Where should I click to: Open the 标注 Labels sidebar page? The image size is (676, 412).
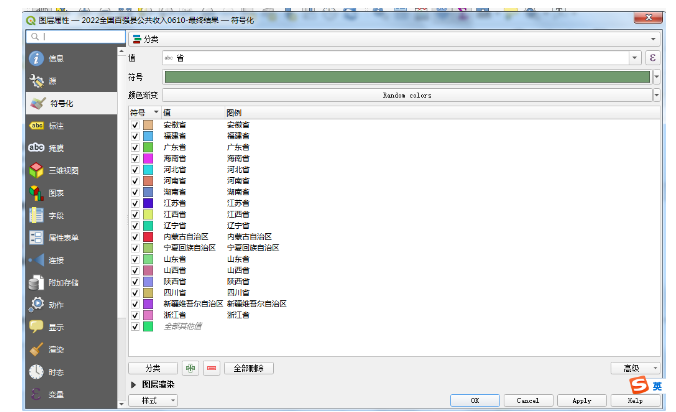coord(71,126)
